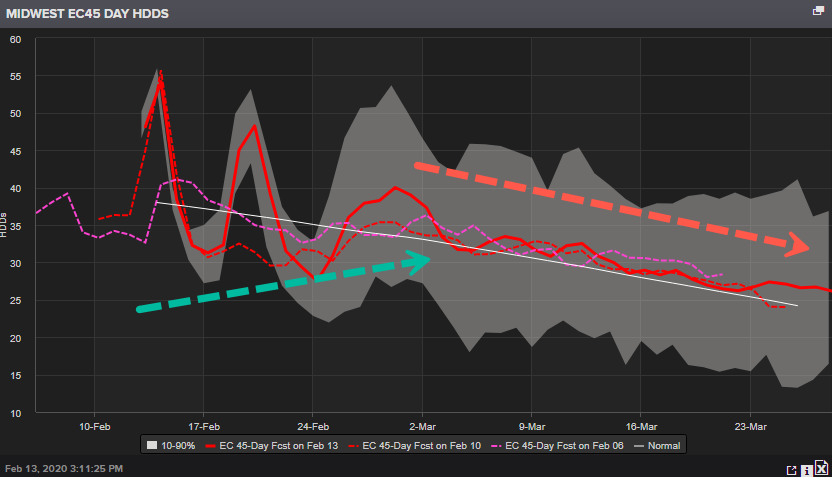
Task: Open chart in new window via share icon
Action: click(791, 468)
